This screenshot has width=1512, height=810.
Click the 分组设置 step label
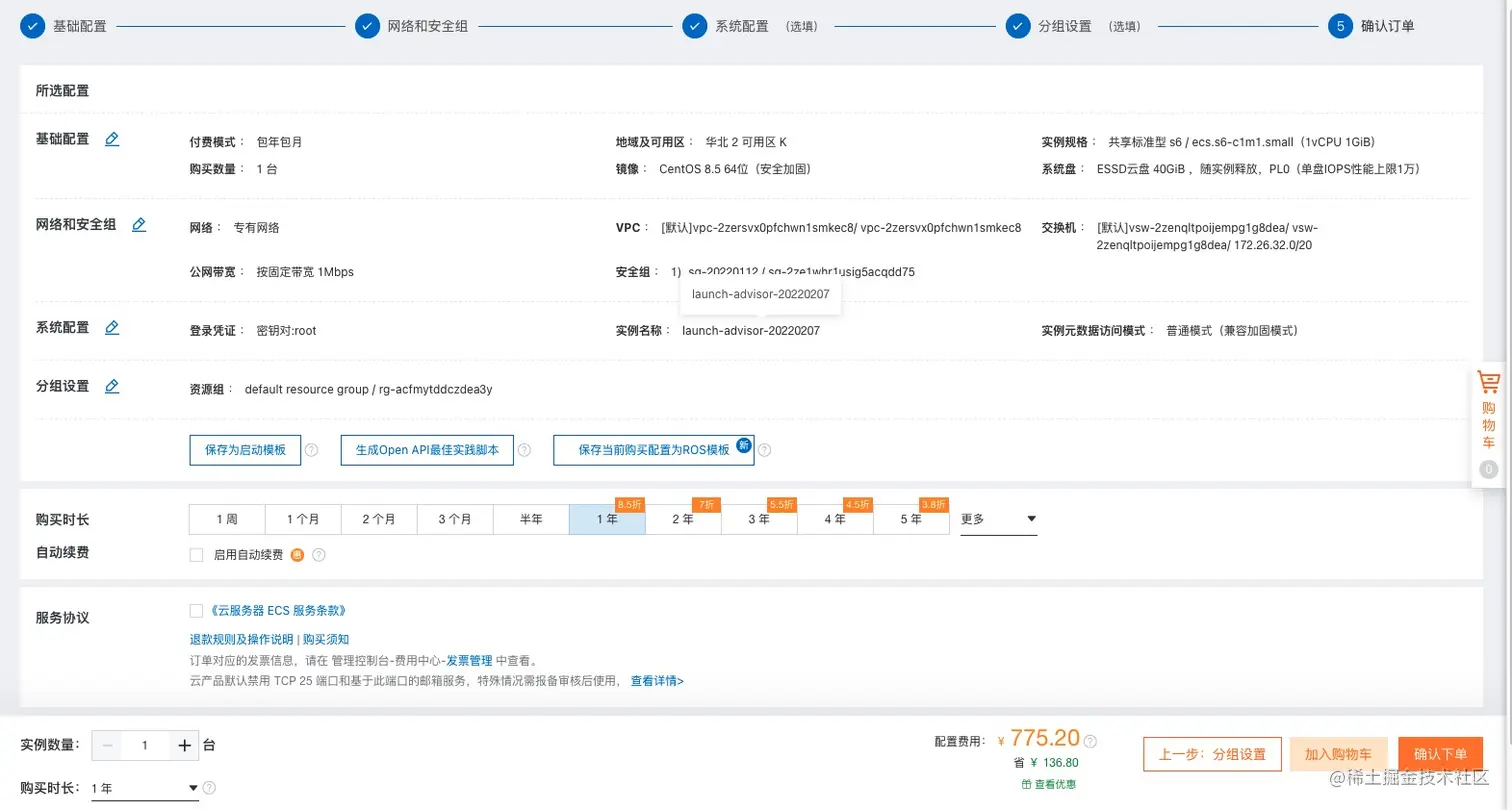point(1065,26)
